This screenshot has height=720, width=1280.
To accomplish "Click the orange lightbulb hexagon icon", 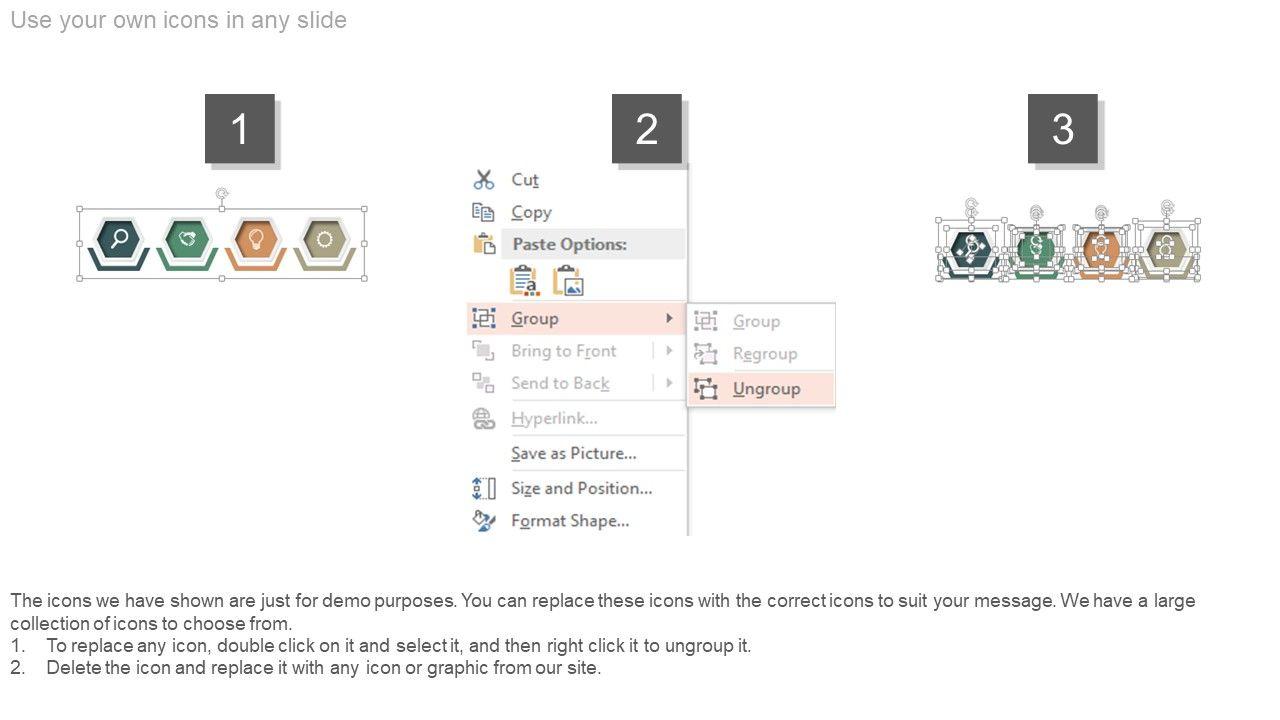I will 256,239.
